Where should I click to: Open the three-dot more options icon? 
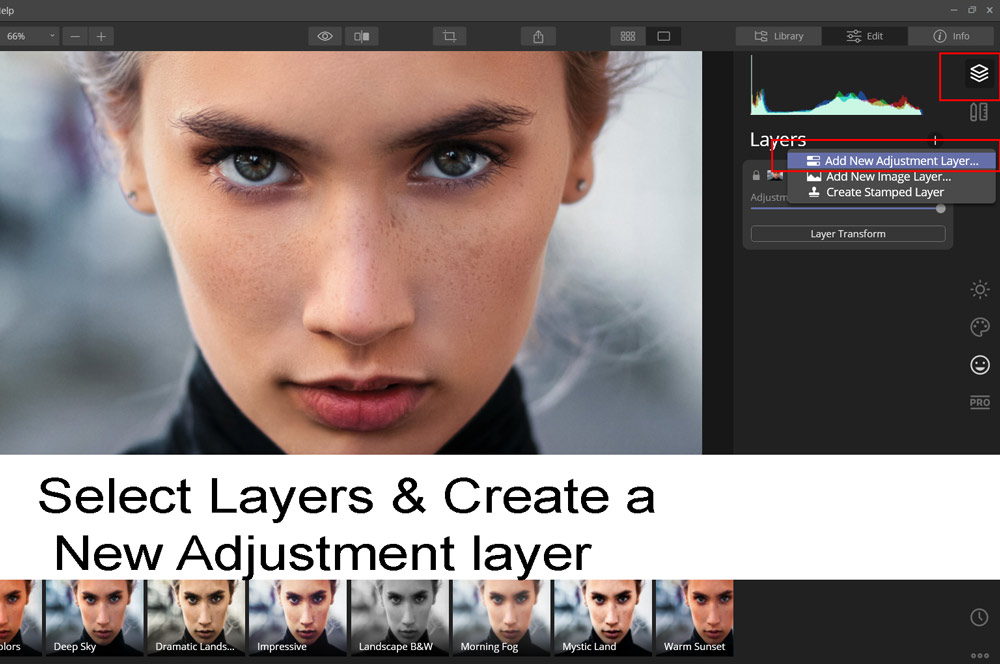click(x=980, y=656)
